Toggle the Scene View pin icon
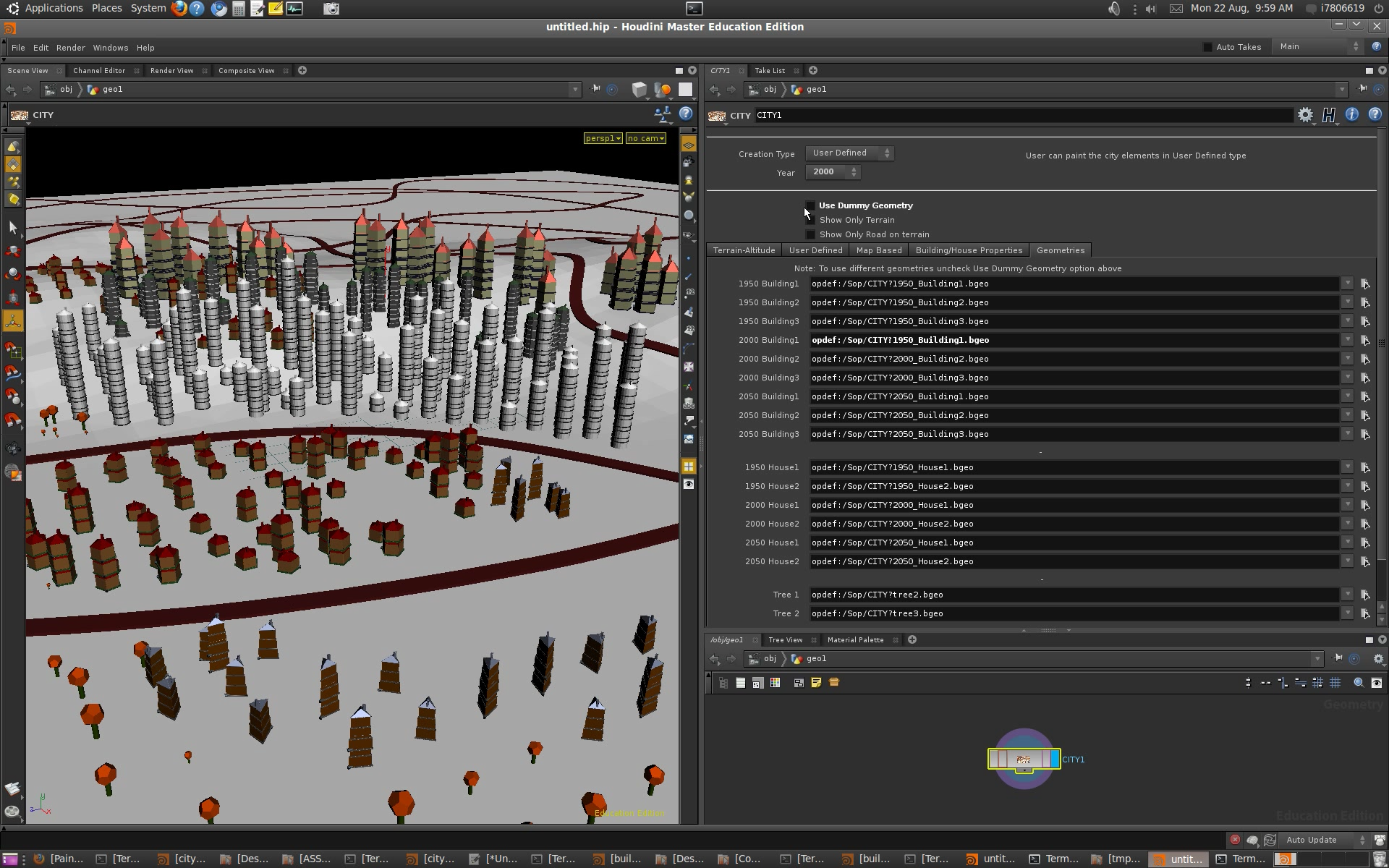Screen dimensions: 1389x868 click(595, 89)
